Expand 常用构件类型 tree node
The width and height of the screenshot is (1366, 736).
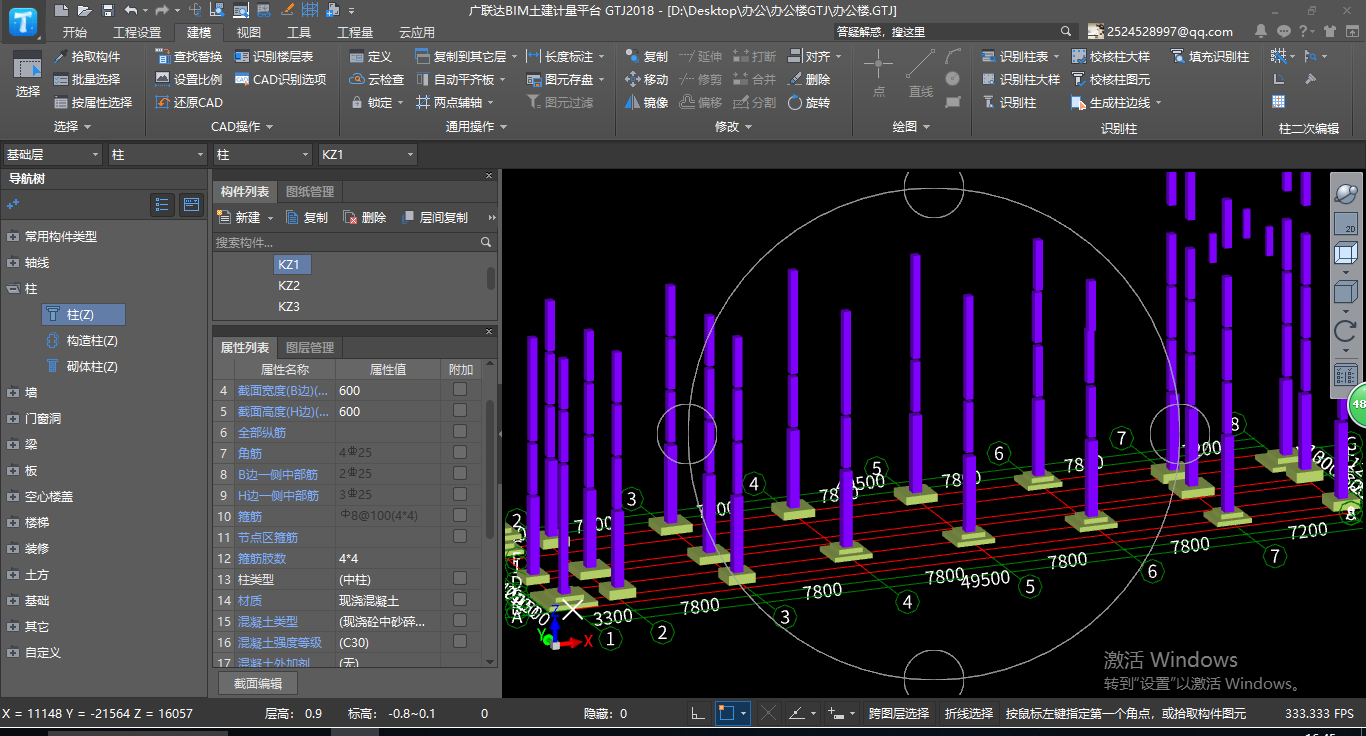point(12,237)
